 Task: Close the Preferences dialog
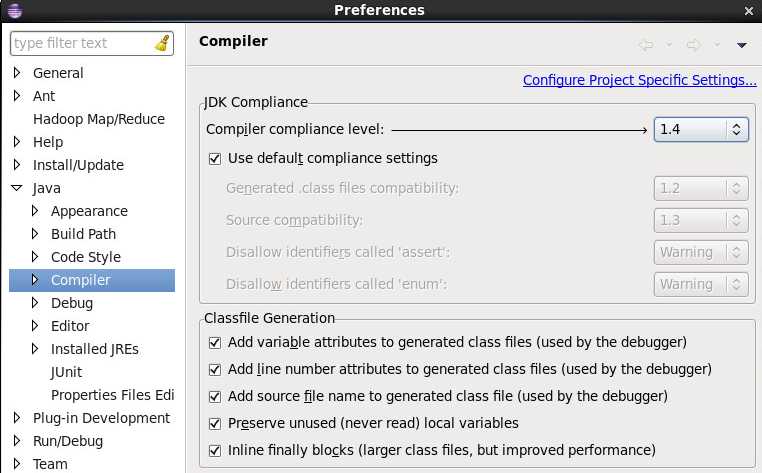[x=749, y=11]
